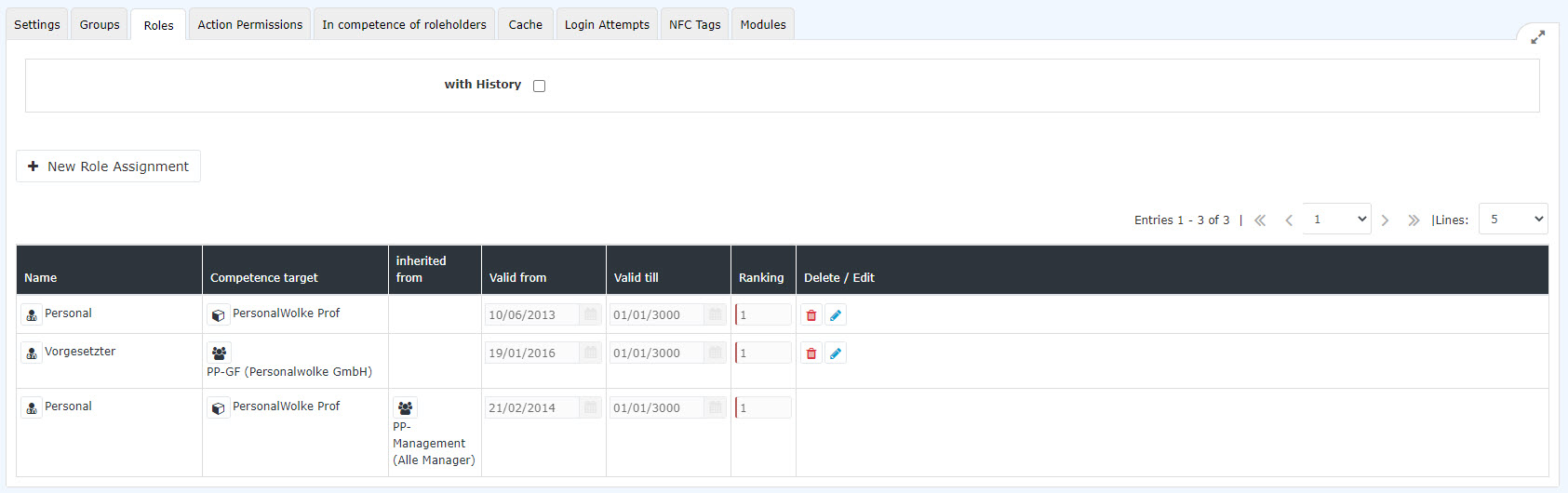This screenshot has width=1568, height=493.
Task: Click group icon above PP-Management
Action: click(405, 408)
